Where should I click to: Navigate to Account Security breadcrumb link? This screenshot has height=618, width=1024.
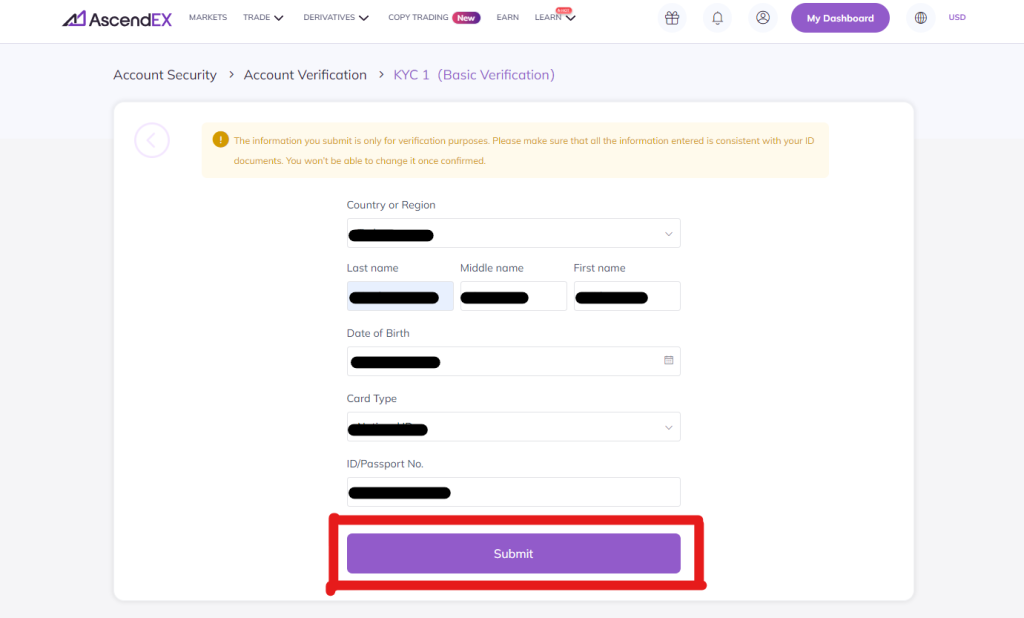(164, 74)
